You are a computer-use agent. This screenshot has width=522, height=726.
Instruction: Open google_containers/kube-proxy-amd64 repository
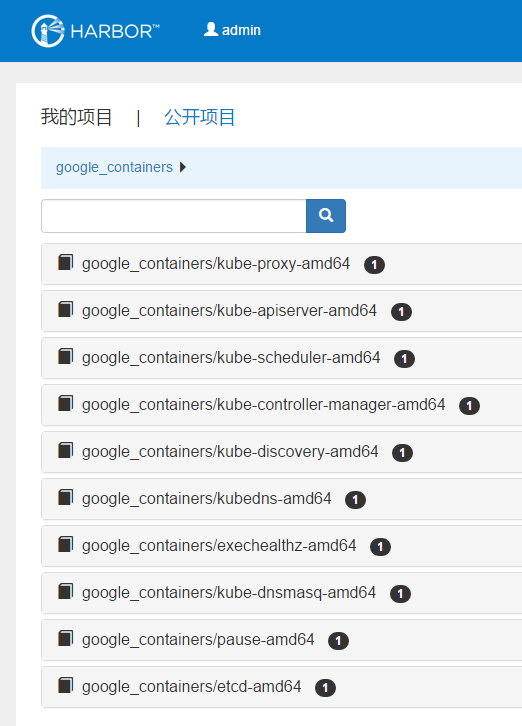tap(216, 263)
